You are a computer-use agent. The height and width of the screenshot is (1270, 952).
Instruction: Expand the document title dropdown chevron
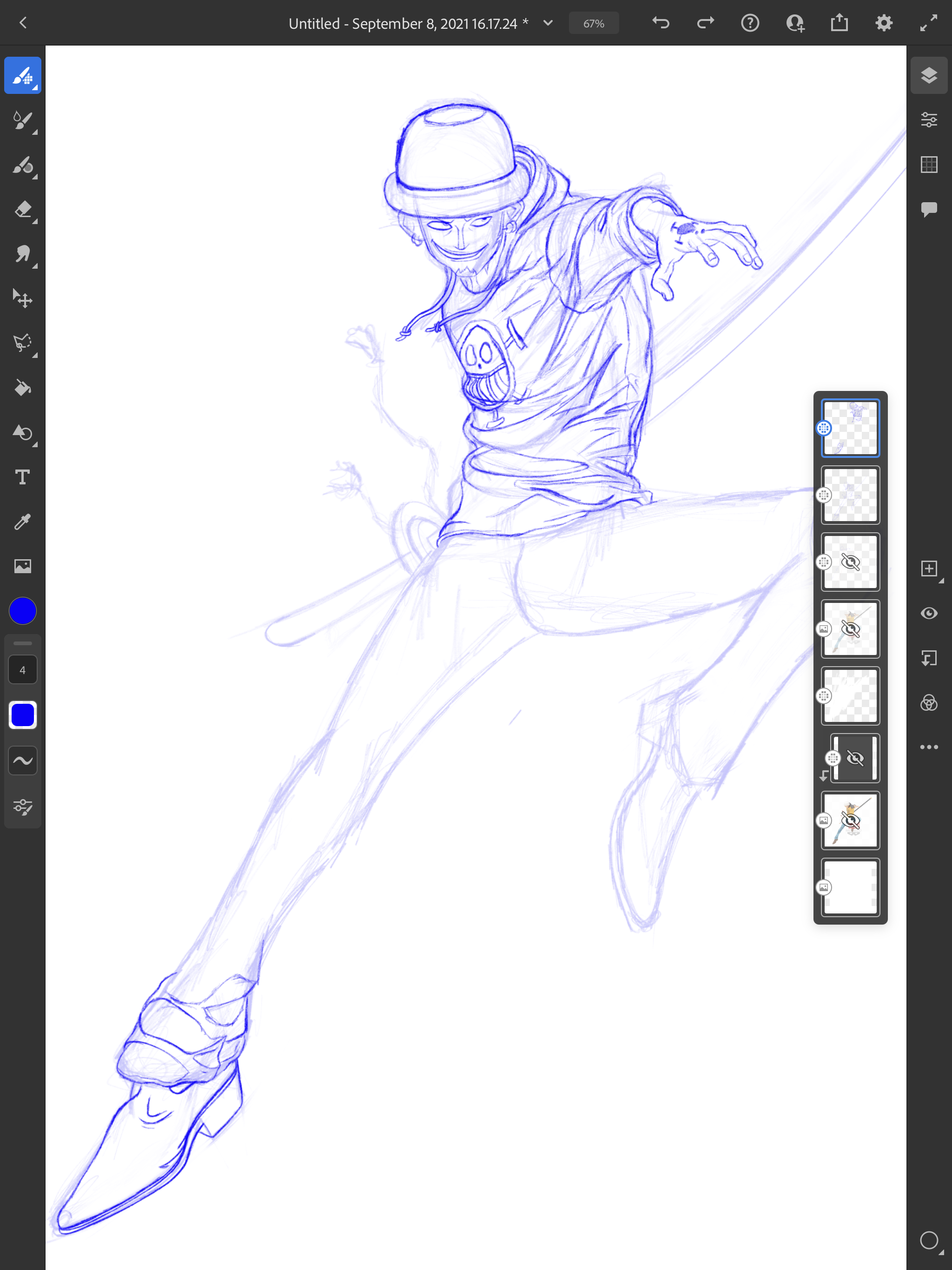click(548, 23)
